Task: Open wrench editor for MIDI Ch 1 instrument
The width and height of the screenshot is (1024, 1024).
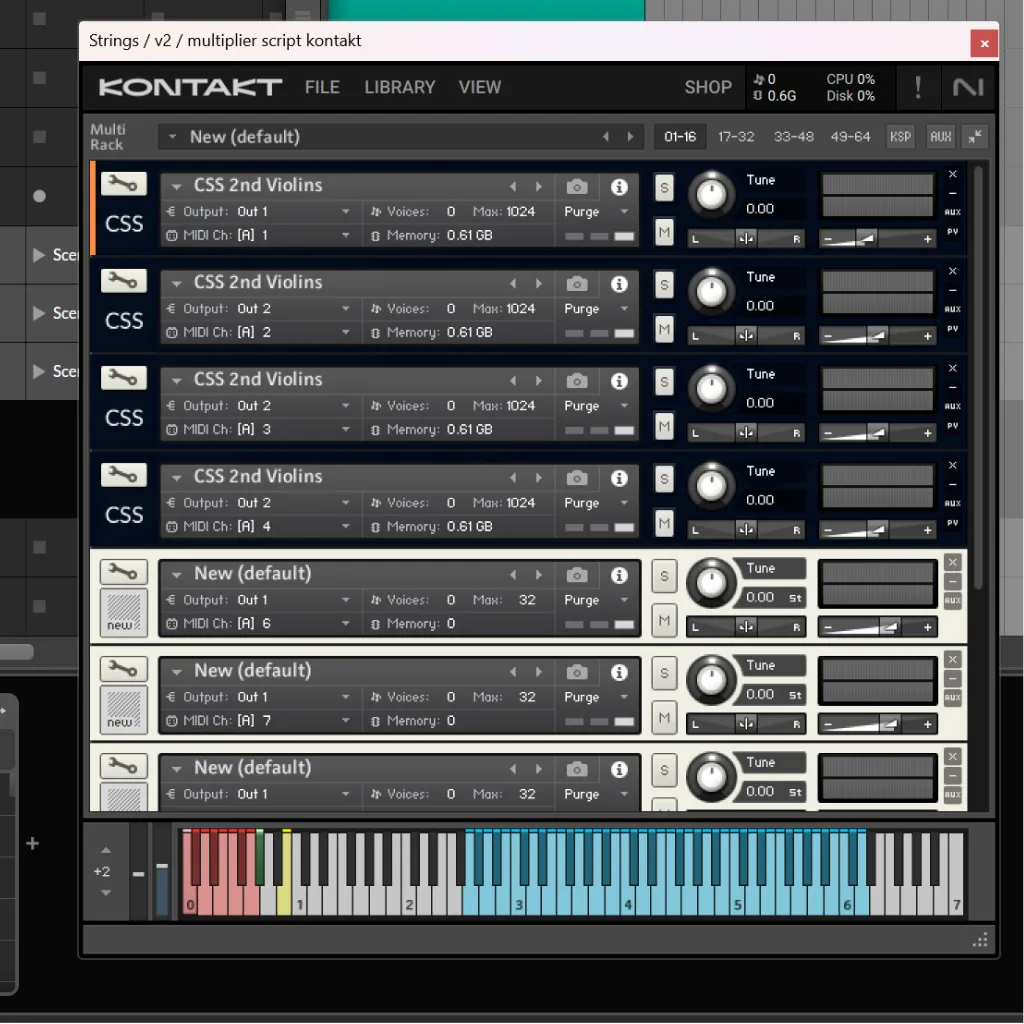Action: point(123,184)
